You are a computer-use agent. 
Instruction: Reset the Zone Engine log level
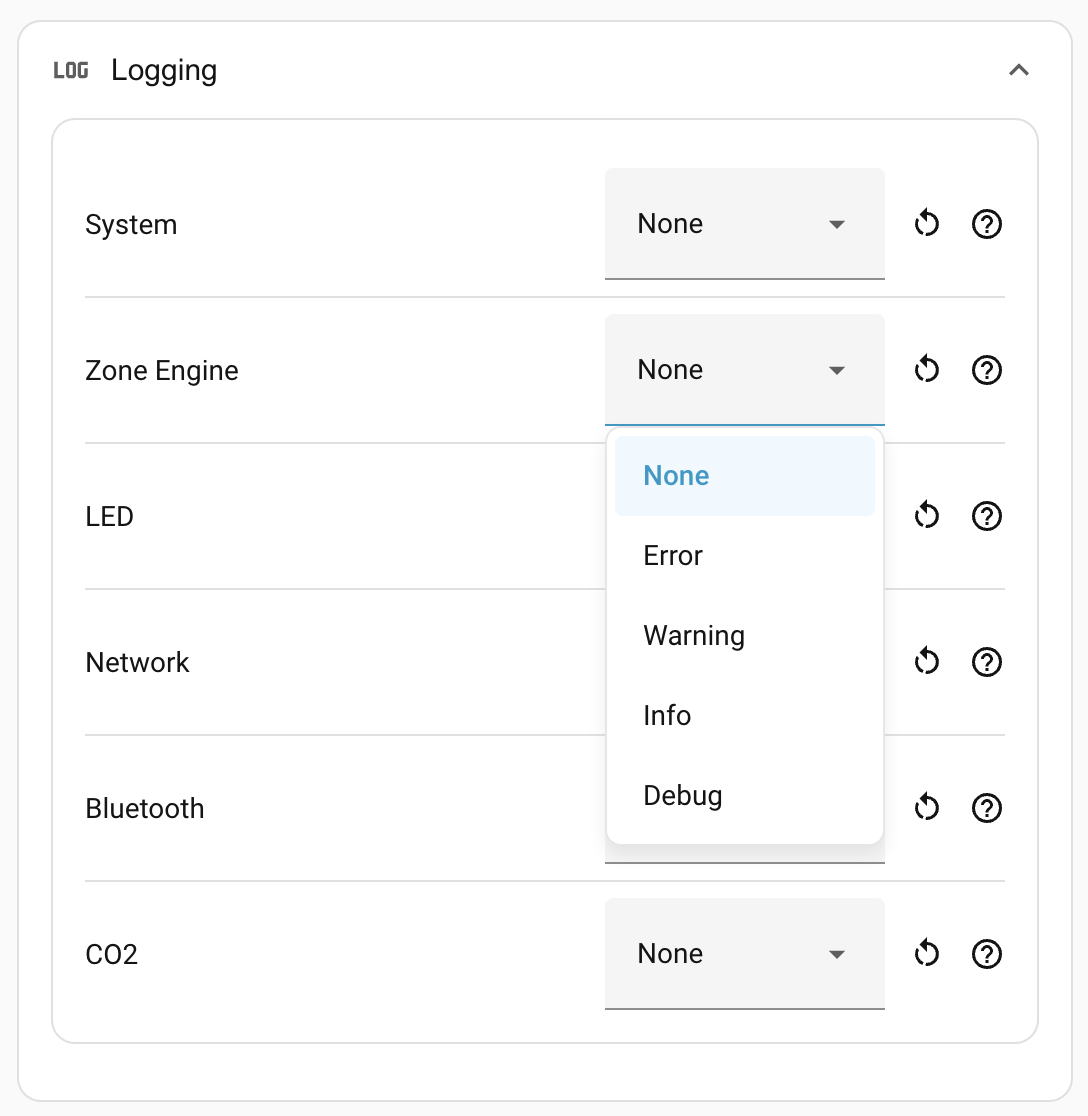pos(926,370)
